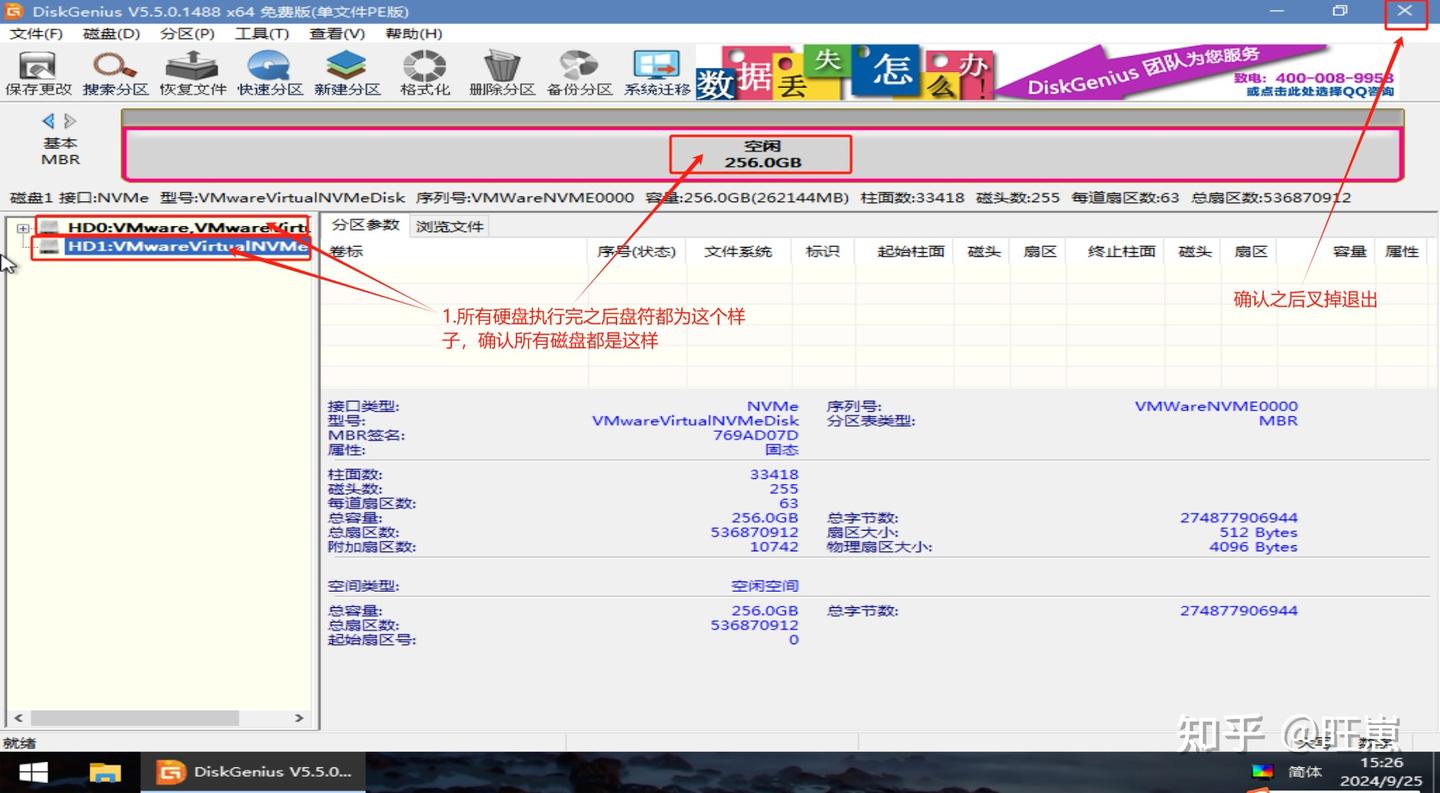1440x793 pixels.
Task: Click the 分区表类型 value MBR in details
Action: pos(1278,421)
